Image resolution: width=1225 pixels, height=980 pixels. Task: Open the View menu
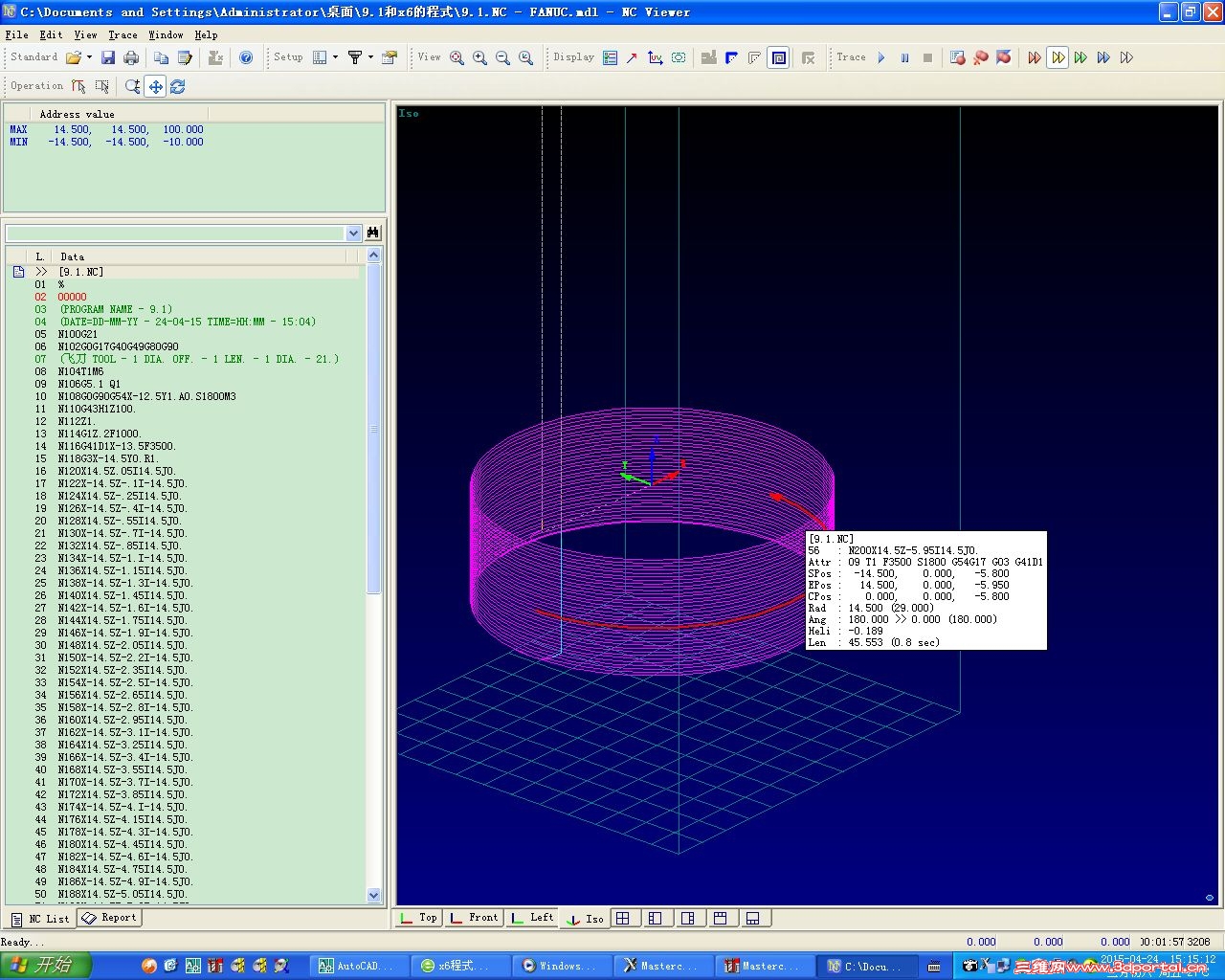click(85, 34)
